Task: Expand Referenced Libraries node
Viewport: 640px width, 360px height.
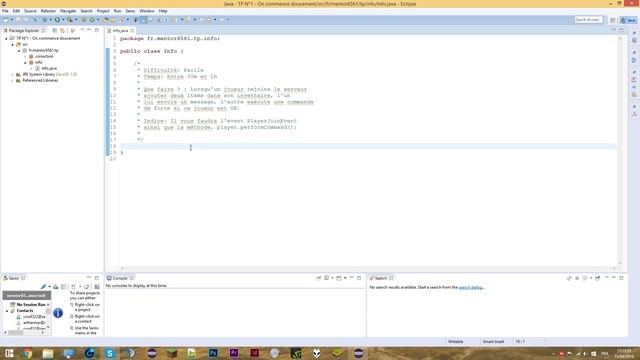Action: click(x=13, y=80)
